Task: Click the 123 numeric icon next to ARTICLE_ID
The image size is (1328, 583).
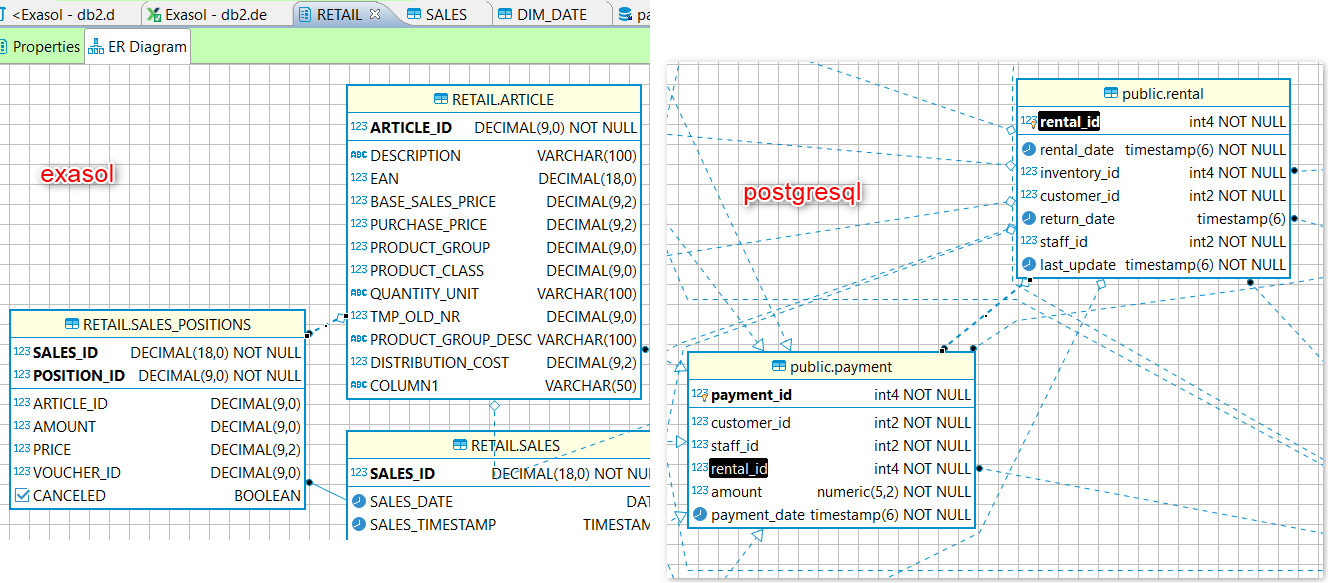Action: point(360,127)
